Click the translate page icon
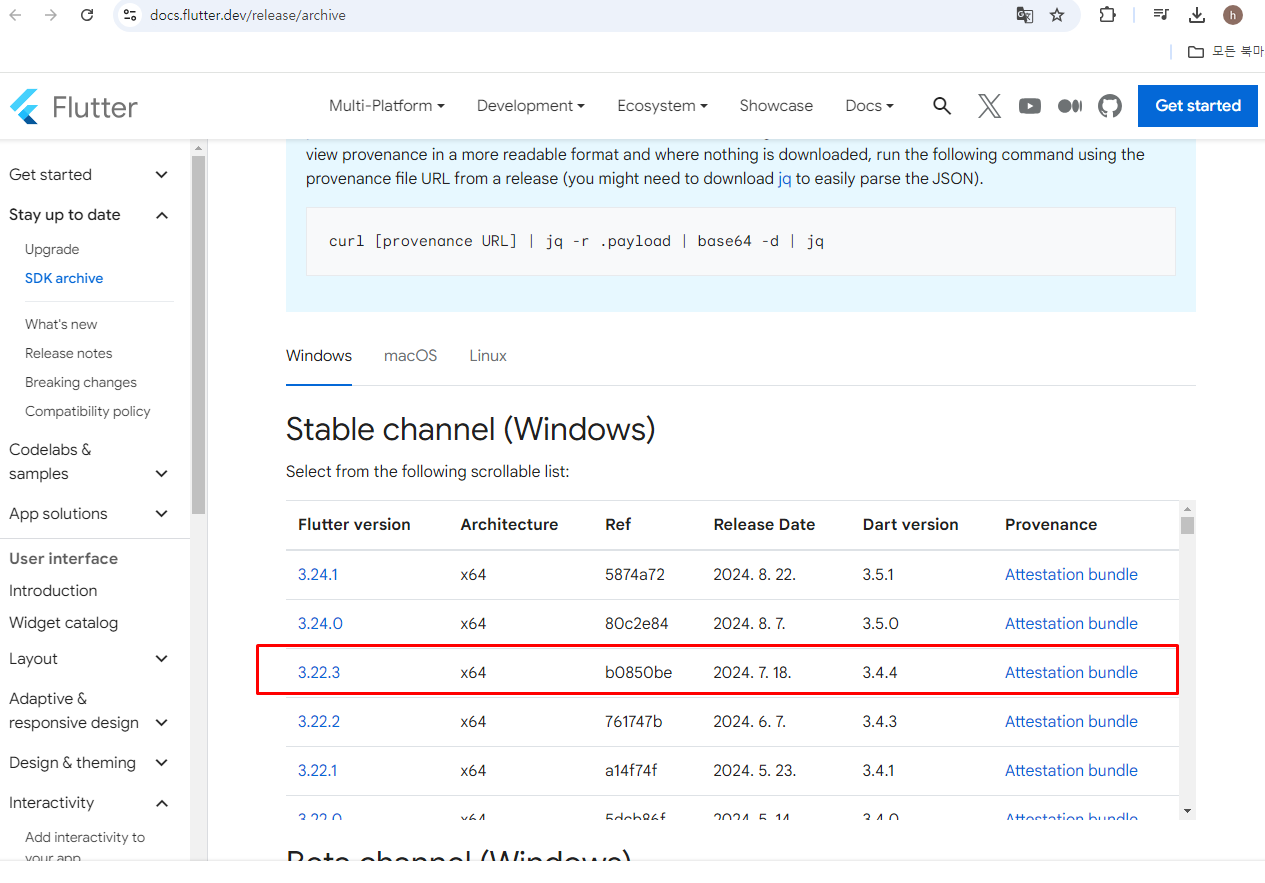This screenshot has width=1265, height=883. 1024,15
